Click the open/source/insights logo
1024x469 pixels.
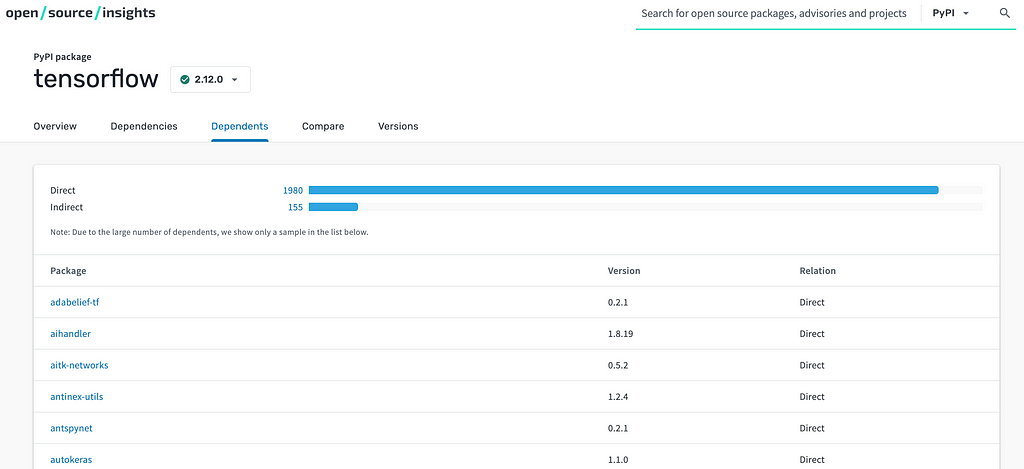(x=80, y=12)
